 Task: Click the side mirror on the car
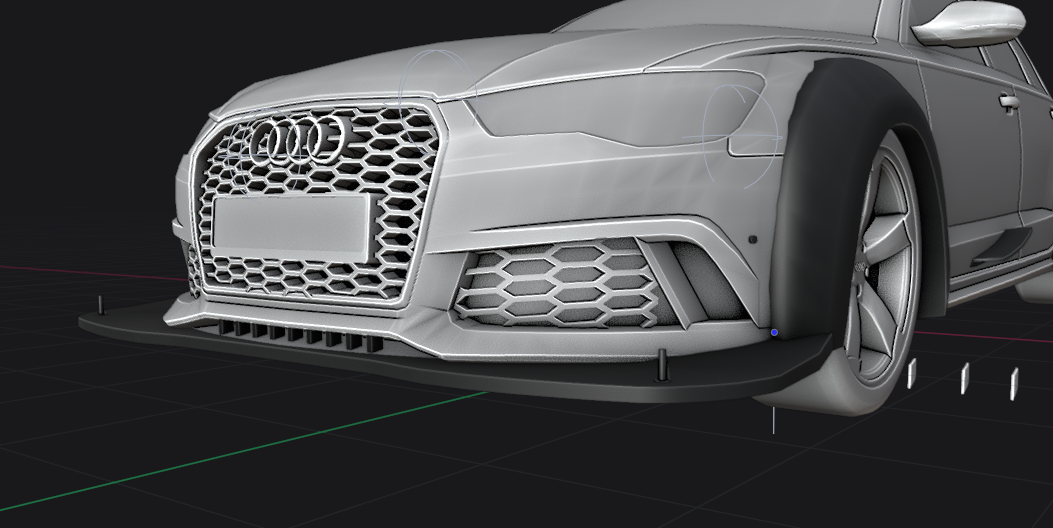[968, 22]
